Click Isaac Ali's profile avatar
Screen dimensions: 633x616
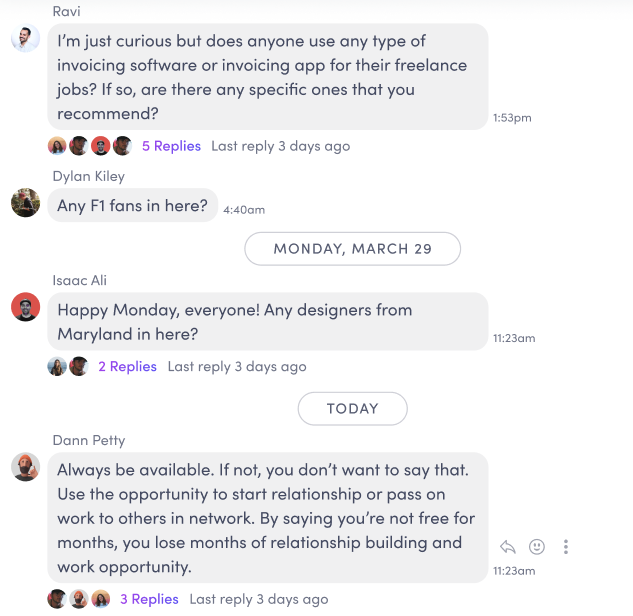25,307
